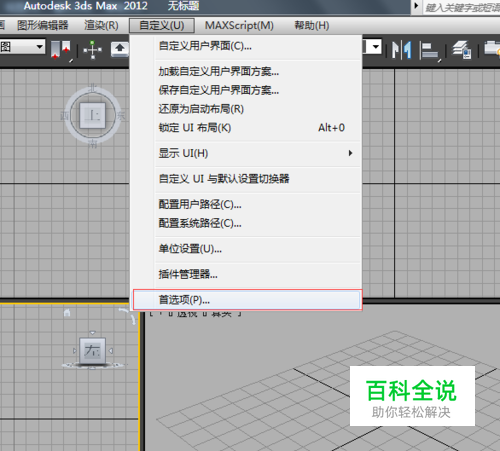Click ViewCube compass 南 label

coord(92,144)
